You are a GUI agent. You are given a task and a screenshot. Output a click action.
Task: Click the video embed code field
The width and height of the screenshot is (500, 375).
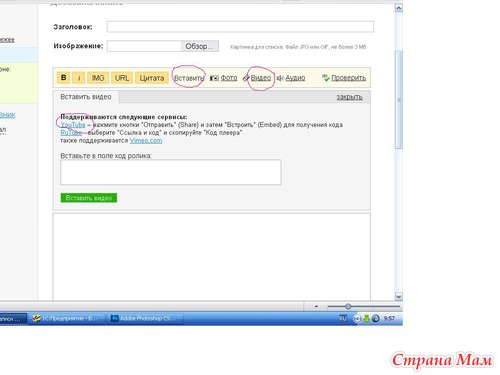pos(171,172)
